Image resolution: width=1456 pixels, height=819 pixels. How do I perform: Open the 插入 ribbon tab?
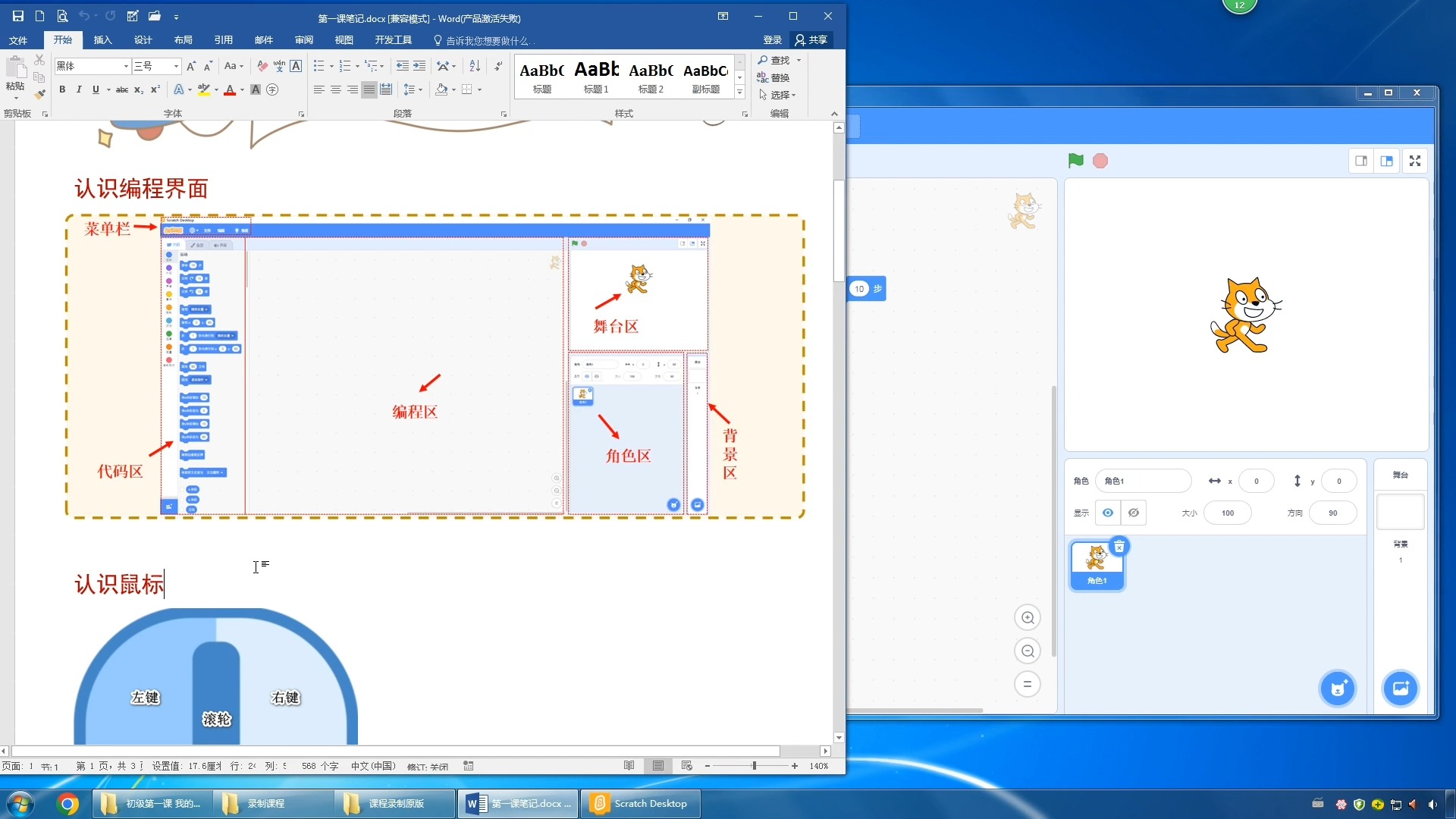(102, 40)
